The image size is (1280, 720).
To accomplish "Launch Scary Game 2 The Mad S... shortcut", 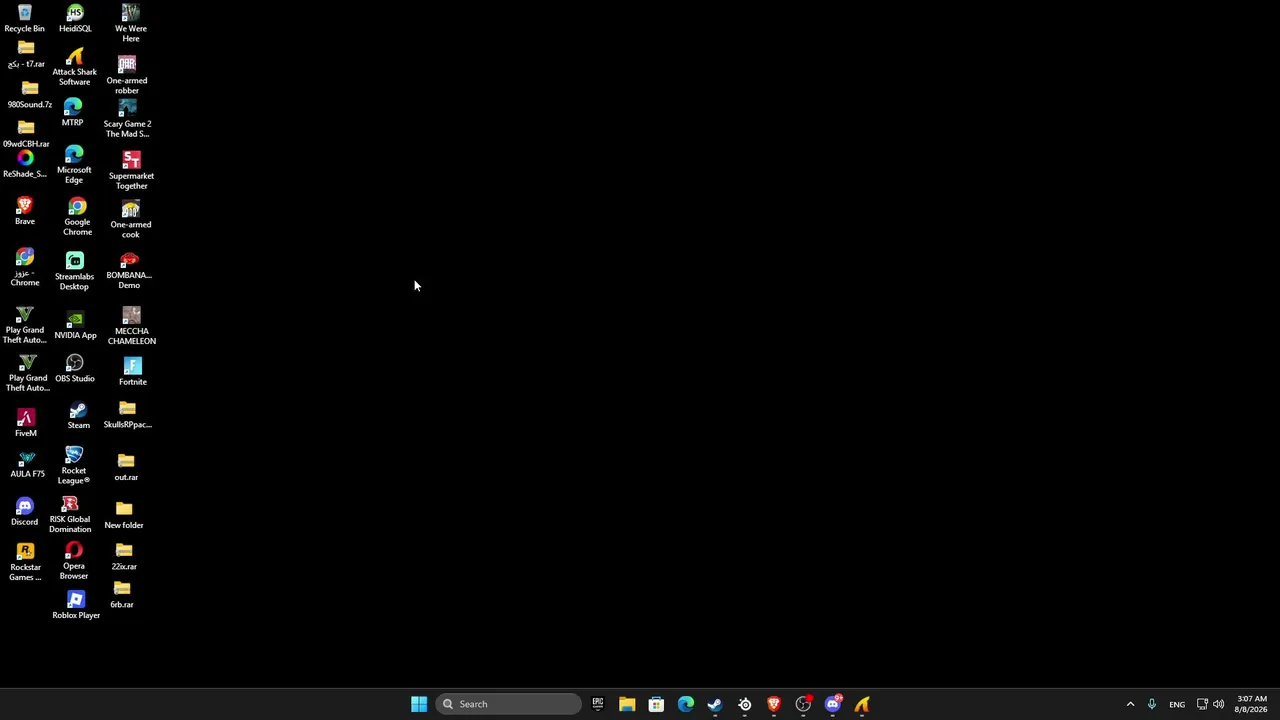I will click(127, 119).
